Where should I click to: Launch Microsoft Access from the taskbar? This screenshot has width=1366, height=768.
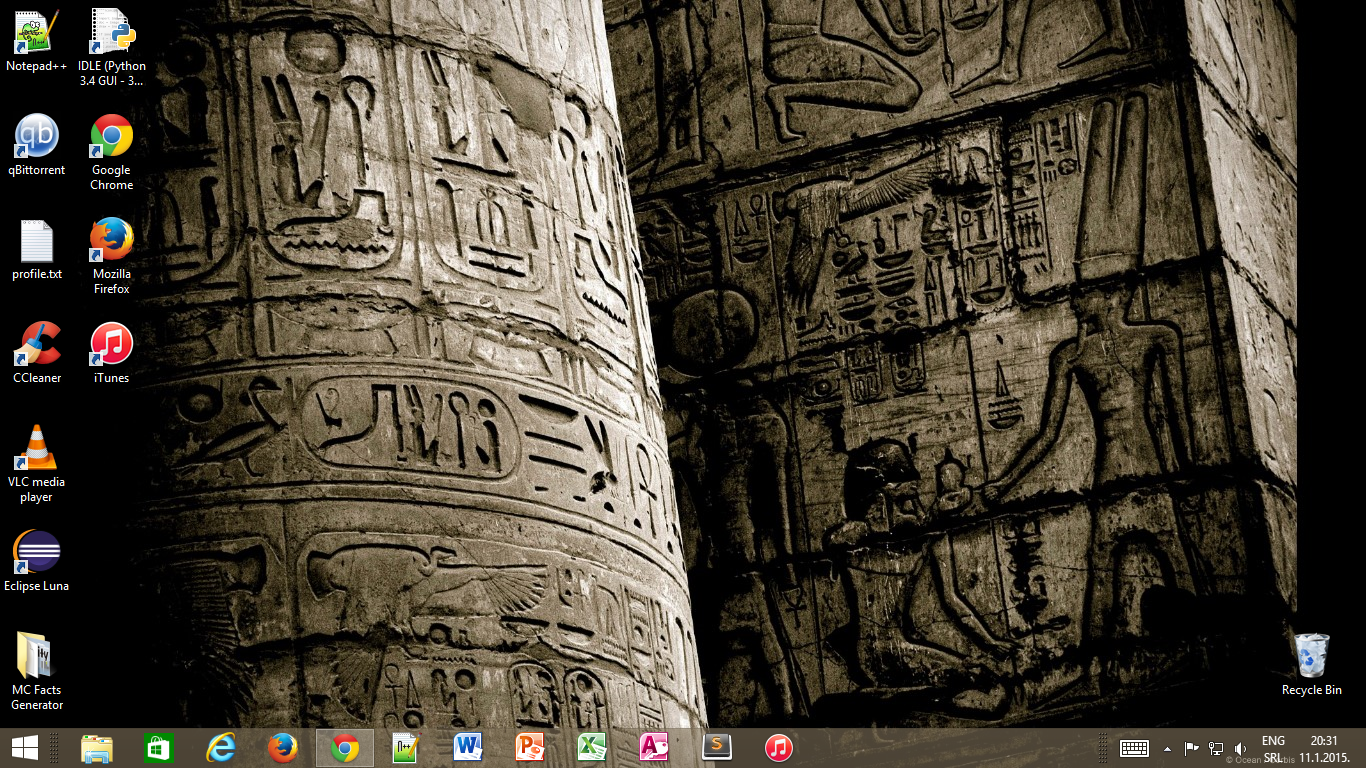(x=653, y=748)
